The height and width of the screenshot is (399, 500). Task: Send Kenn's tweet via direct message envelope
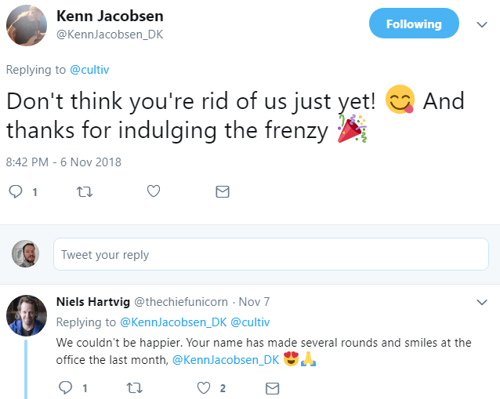tap(222, 192)
